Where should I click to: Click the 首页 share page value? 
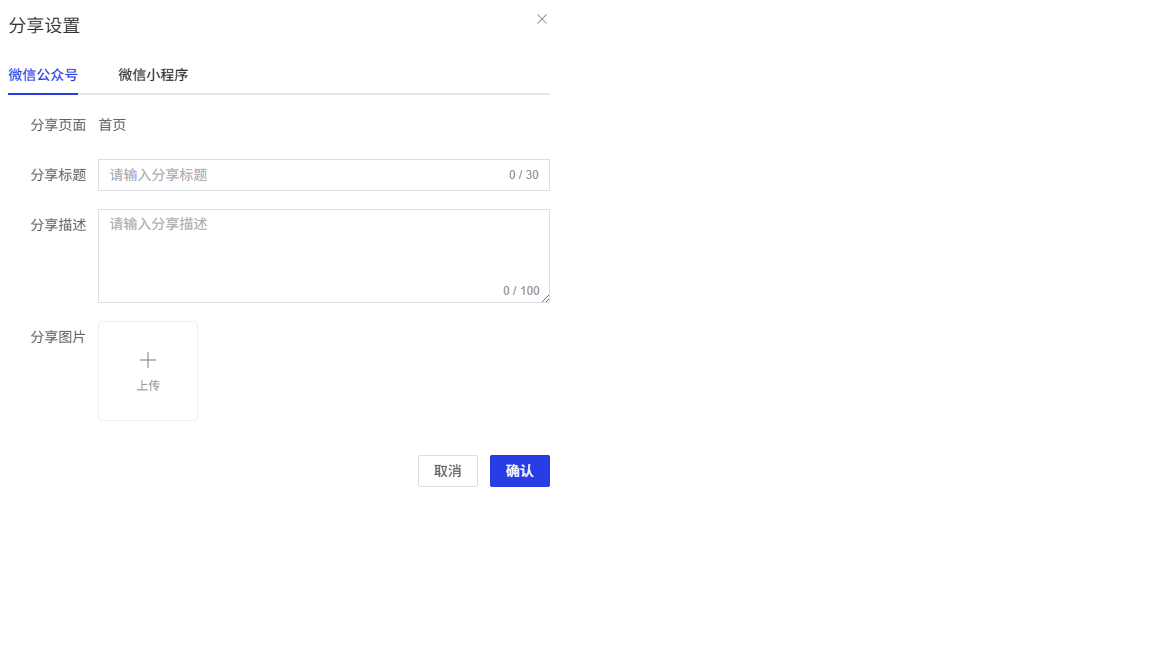(x=112, y=125)
